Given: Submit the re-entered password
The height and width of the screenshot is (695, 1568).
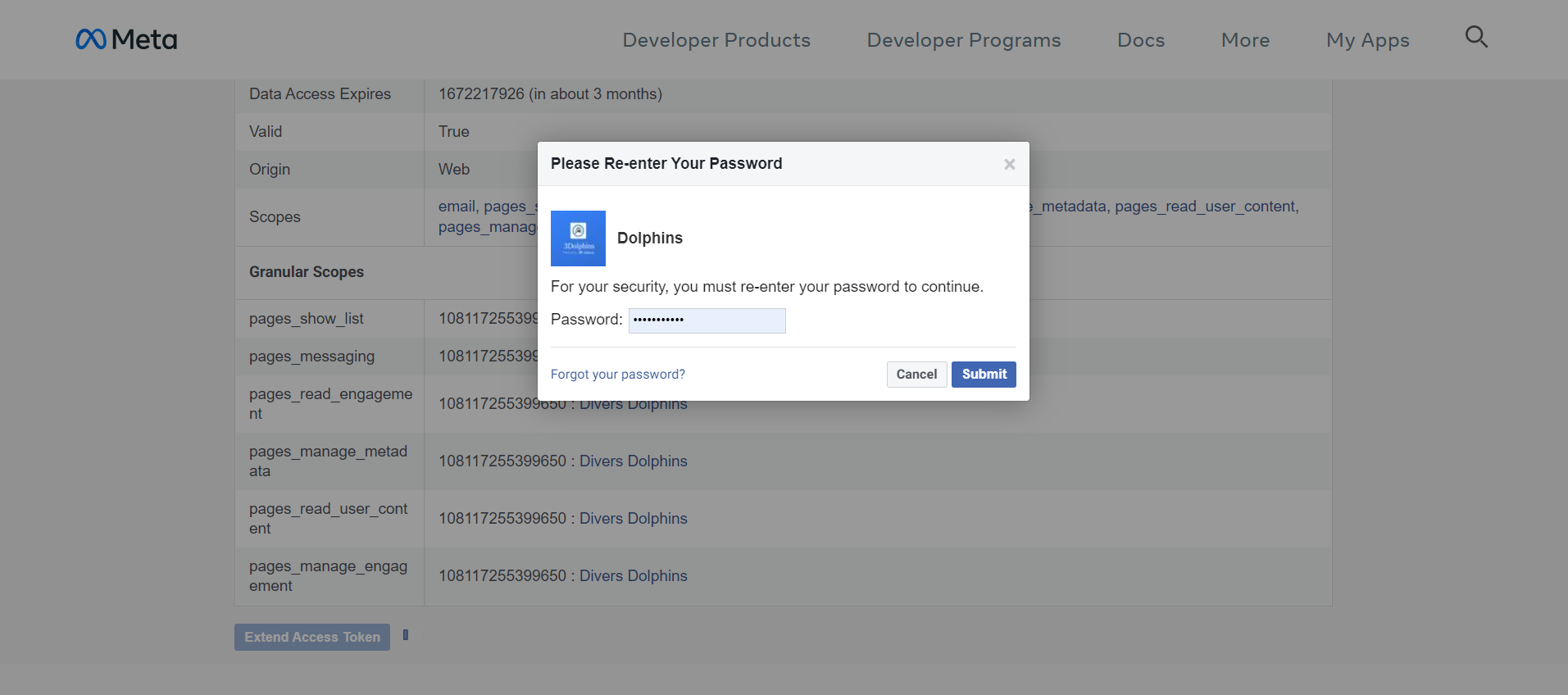Looking at the screenshot, I should tap(983, 375).
